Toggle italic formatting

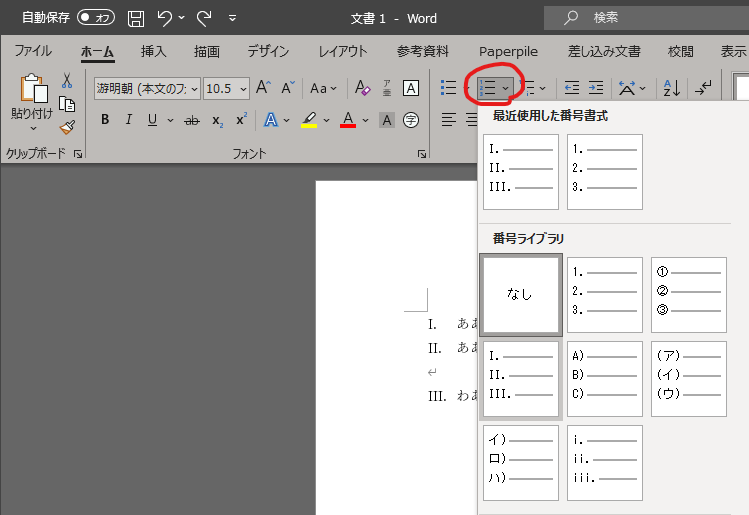click(x=128, y=119)
